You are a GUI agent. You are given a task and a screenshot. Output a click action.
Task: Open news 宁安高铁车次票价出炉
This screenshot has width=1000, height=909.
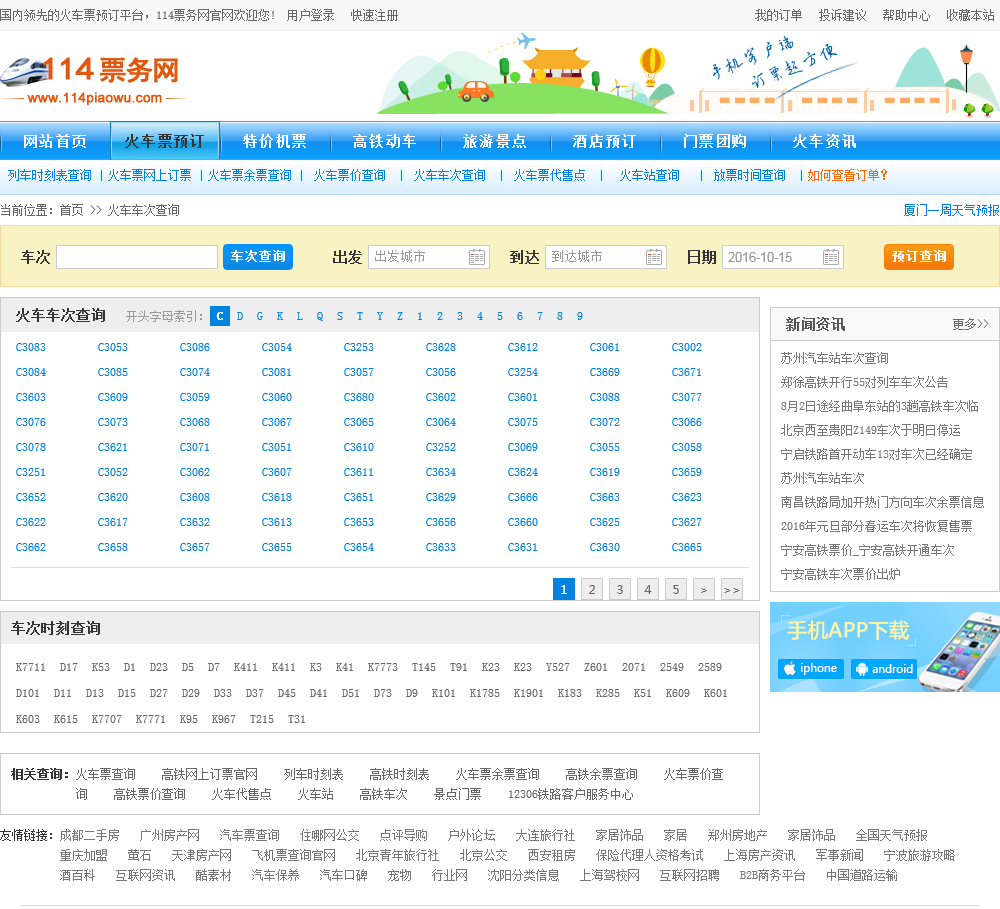coord(840,574)
